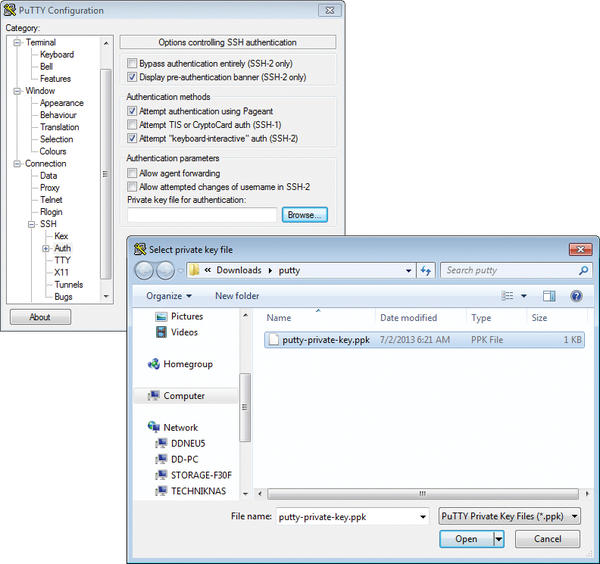Enable Attempt TIS or CryptoCard auth
The width and height of the screenshot is (600, 564).
(x=132, y=124)
